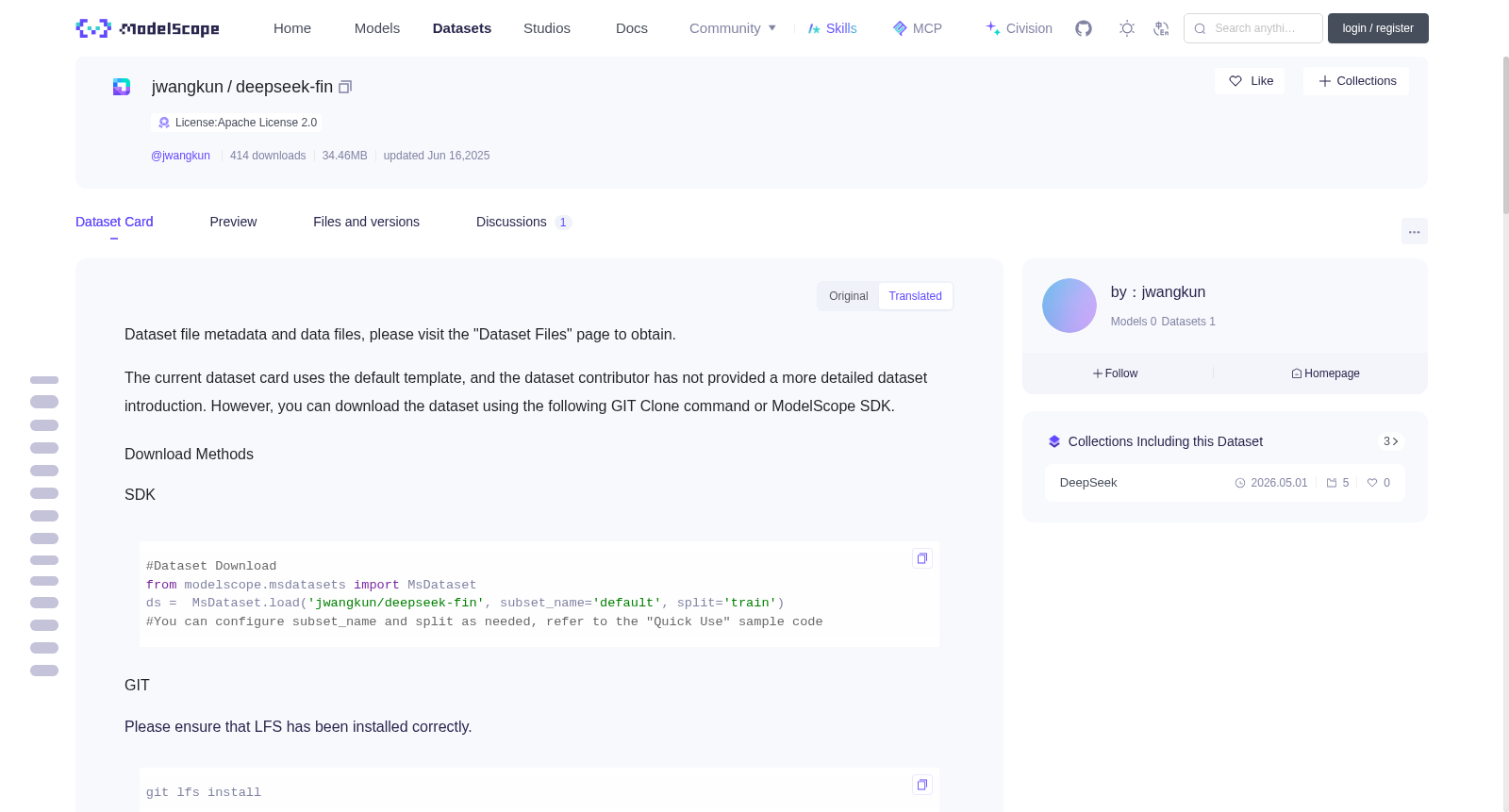This screenshot has height=812, width=1509.
Task: Click the license badge icon
Action: 164,123
